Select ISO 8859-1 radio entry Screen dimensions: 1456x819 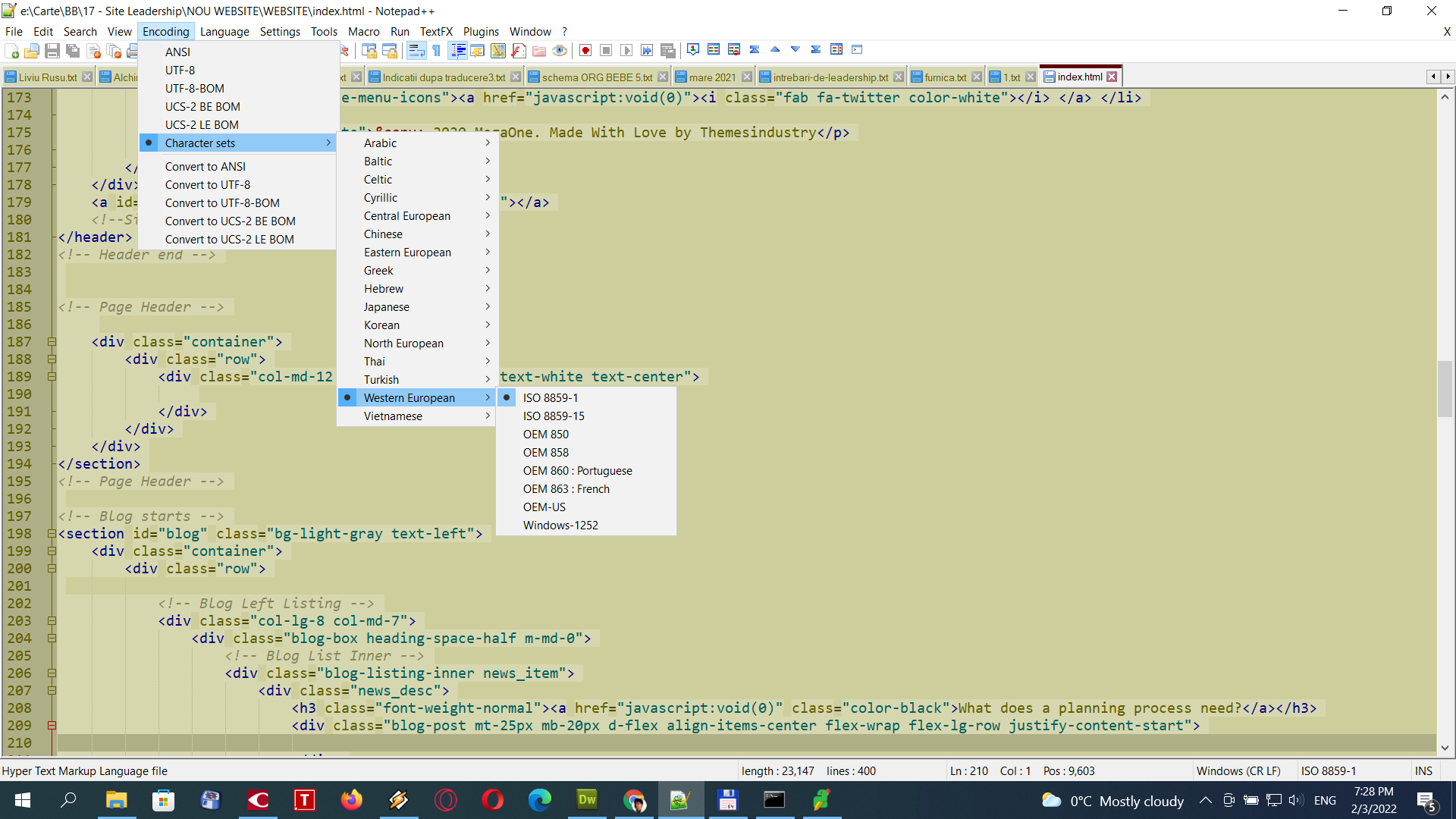(x=586, y=397)
